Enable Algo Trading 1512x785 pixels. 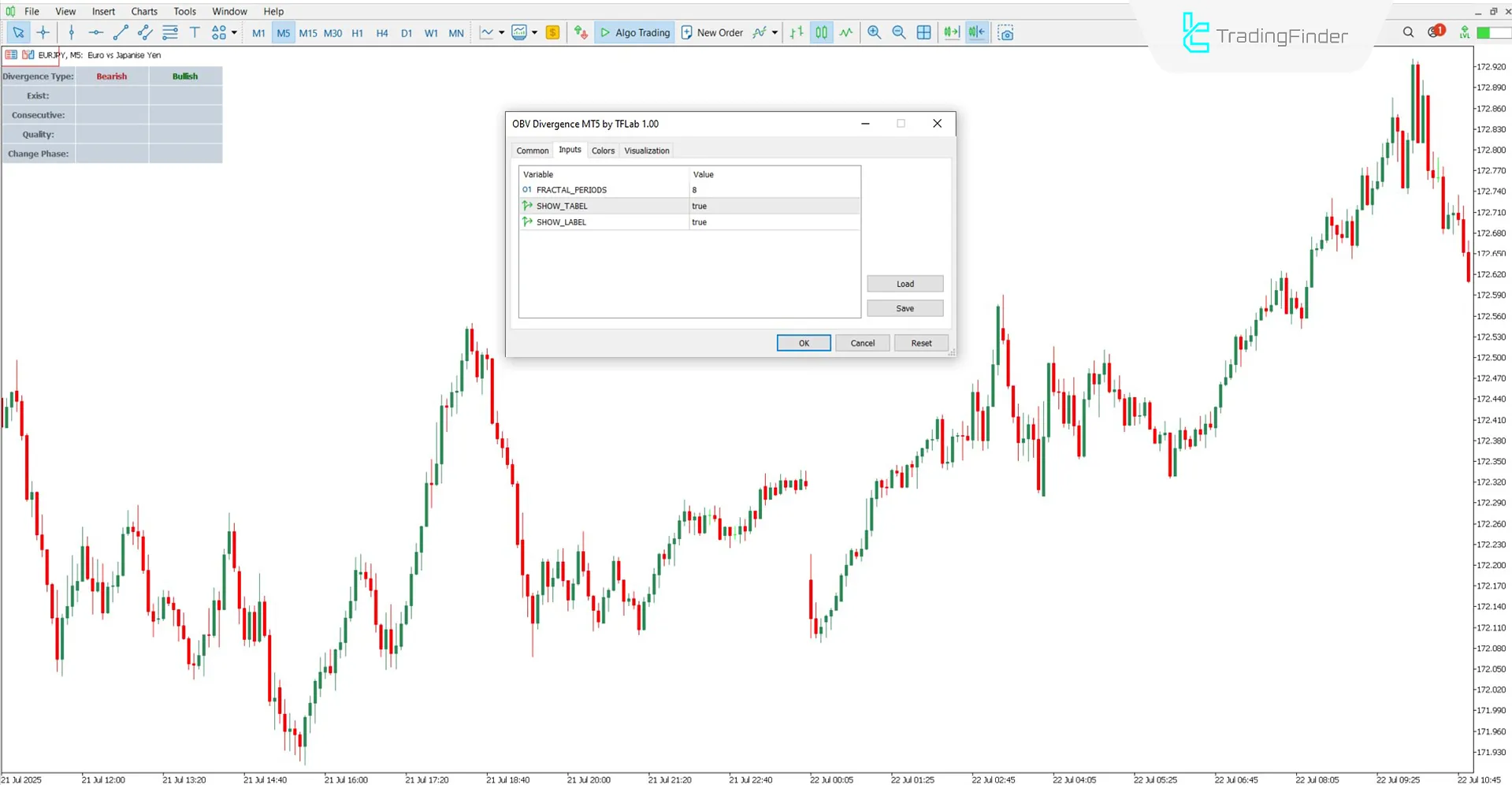(634, 32)
